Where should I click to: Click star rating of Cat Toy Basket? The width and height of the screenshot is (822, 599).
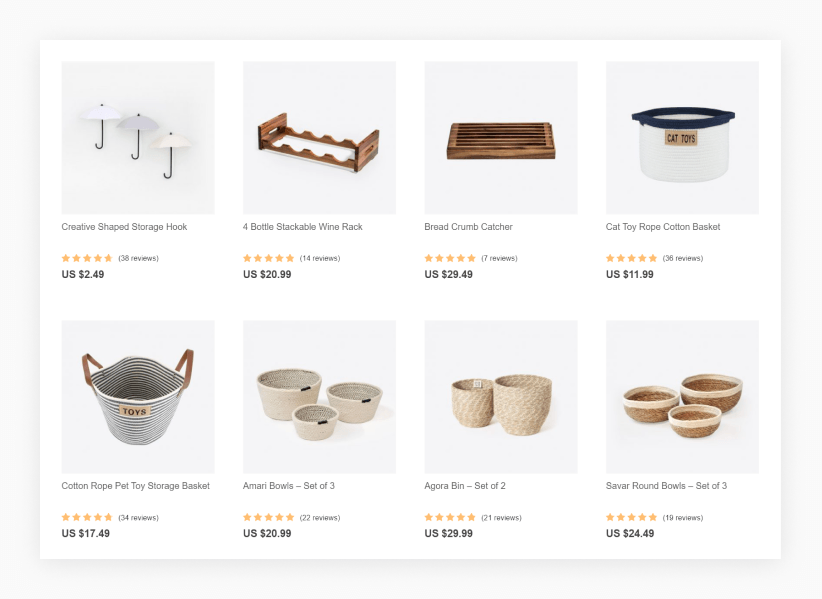coord(631,258)
